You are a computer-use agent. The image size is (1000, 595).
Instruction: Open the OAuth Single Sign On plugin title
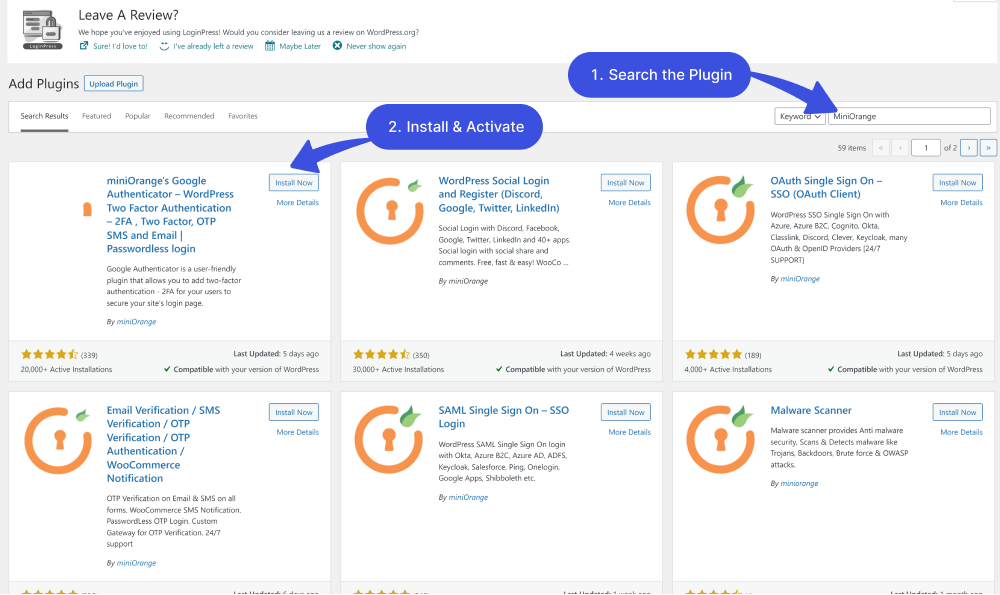(827, 187)
